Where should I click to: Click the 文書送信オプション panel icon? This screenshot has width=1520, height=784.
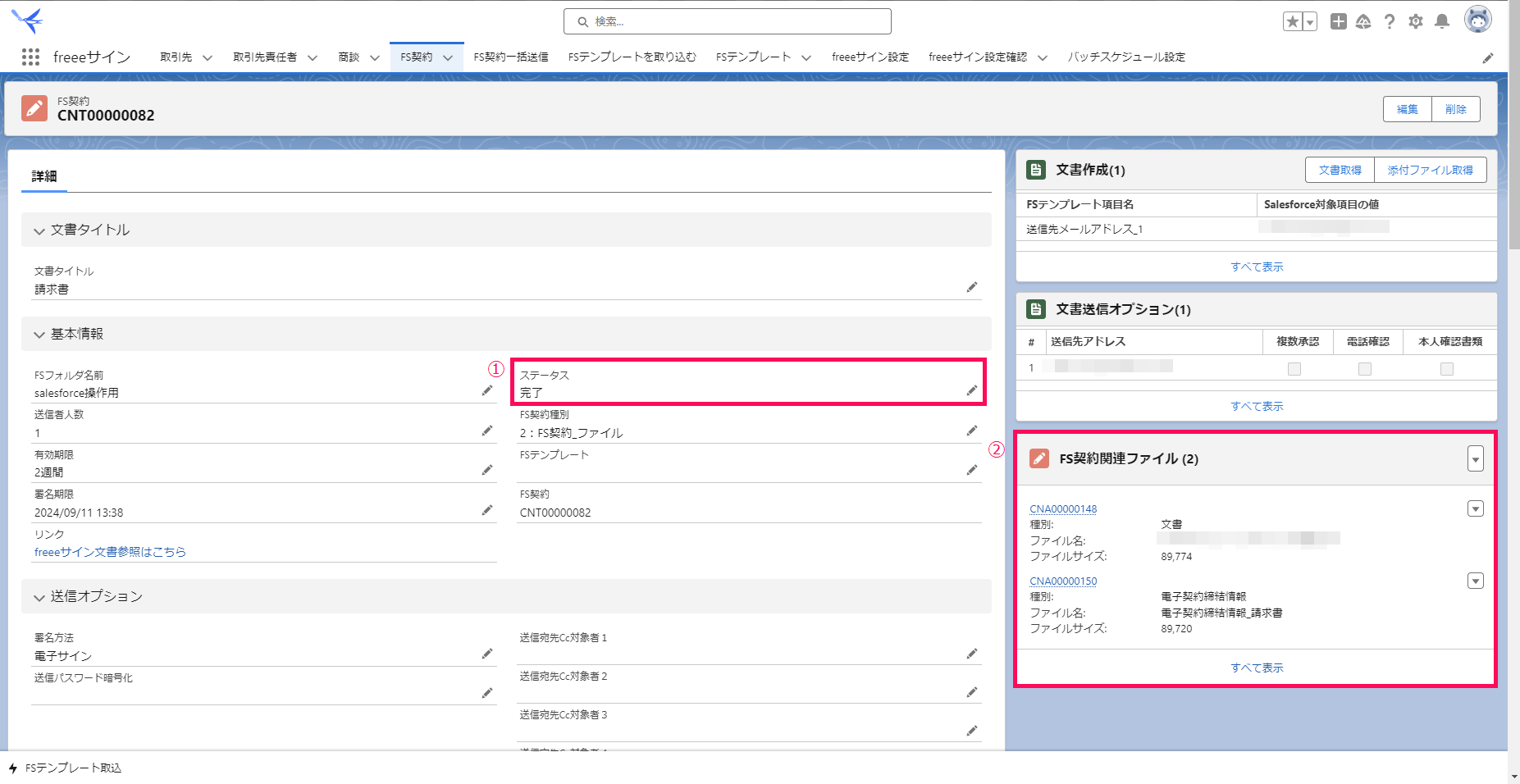pos(1036,309)
